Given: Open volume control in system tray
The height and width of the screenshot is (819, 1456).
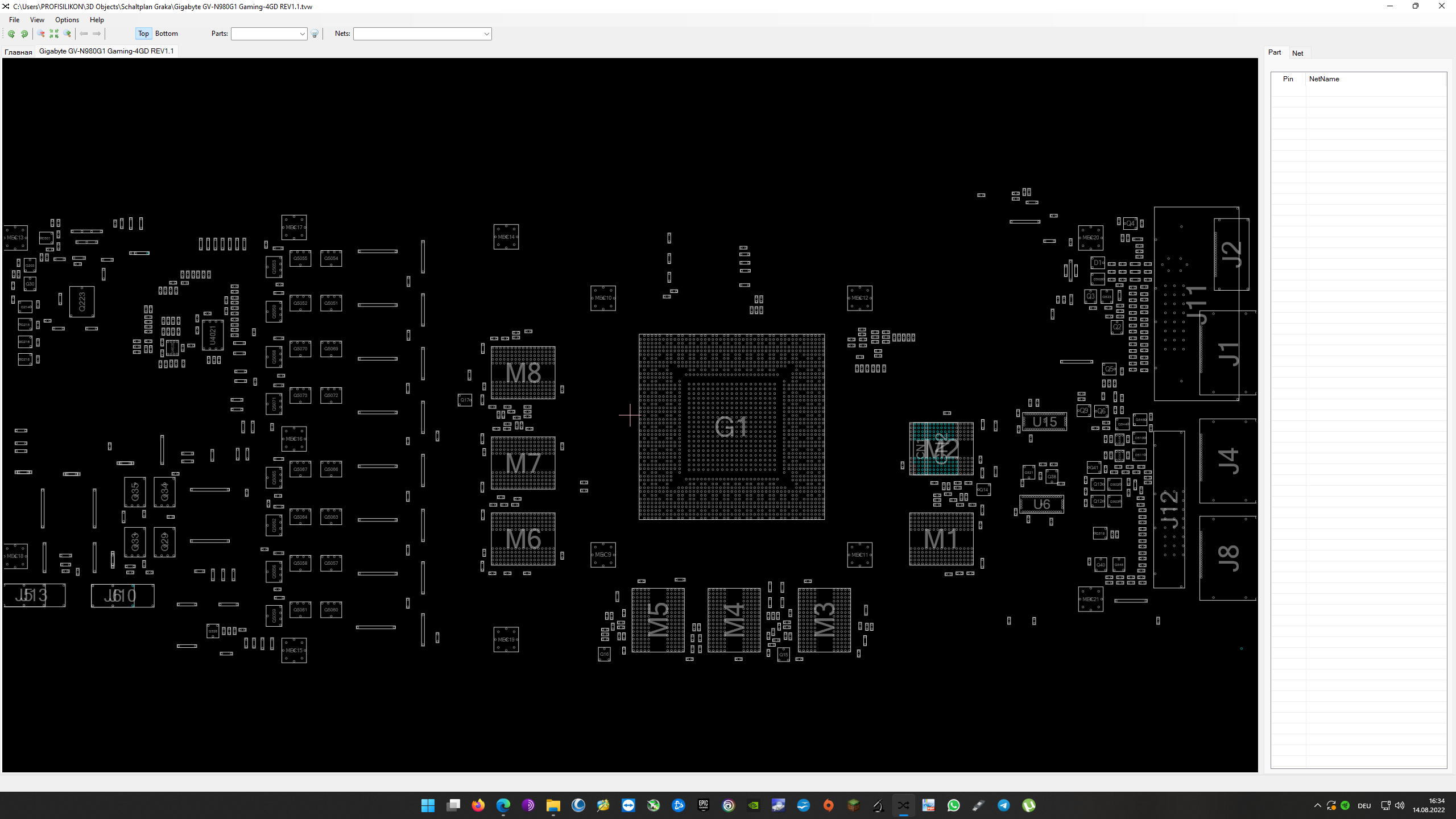Looking at the screenshot, I should point(1400,805).
